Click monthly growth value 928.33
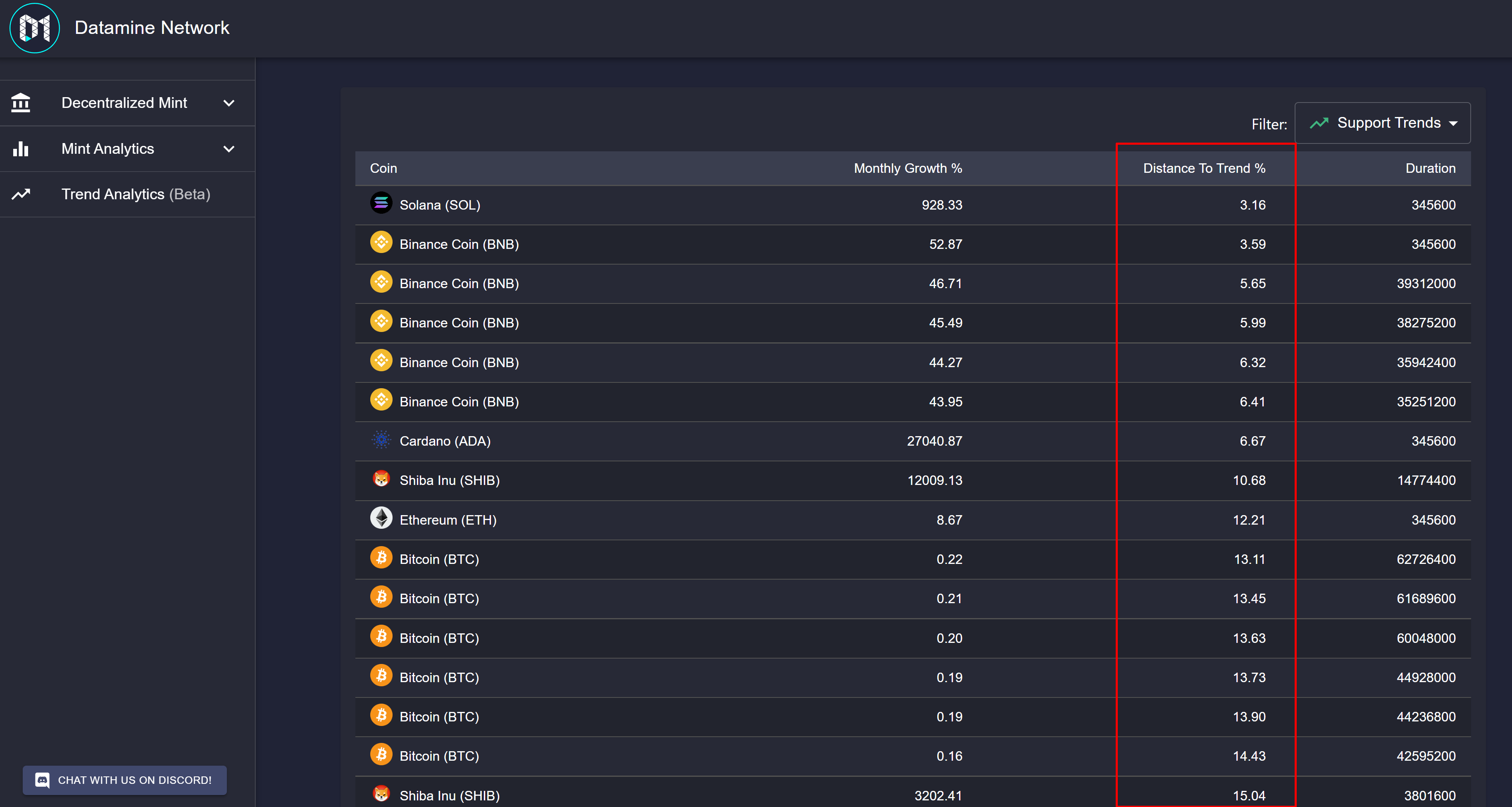 click(941, 205)
